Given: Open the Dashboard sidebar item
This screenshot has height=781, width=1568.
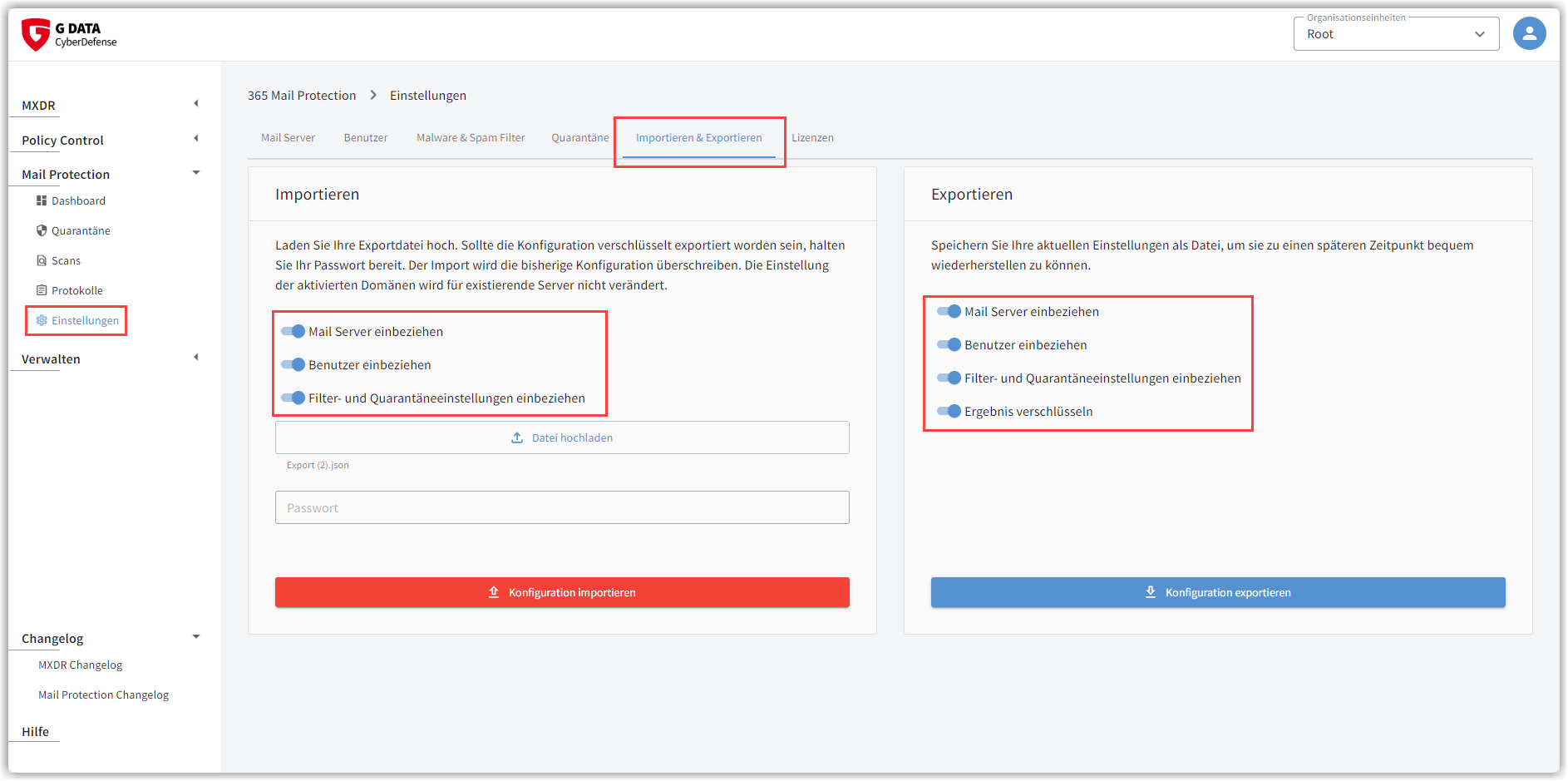Looking at the screenshot, I should click(78, 200).
